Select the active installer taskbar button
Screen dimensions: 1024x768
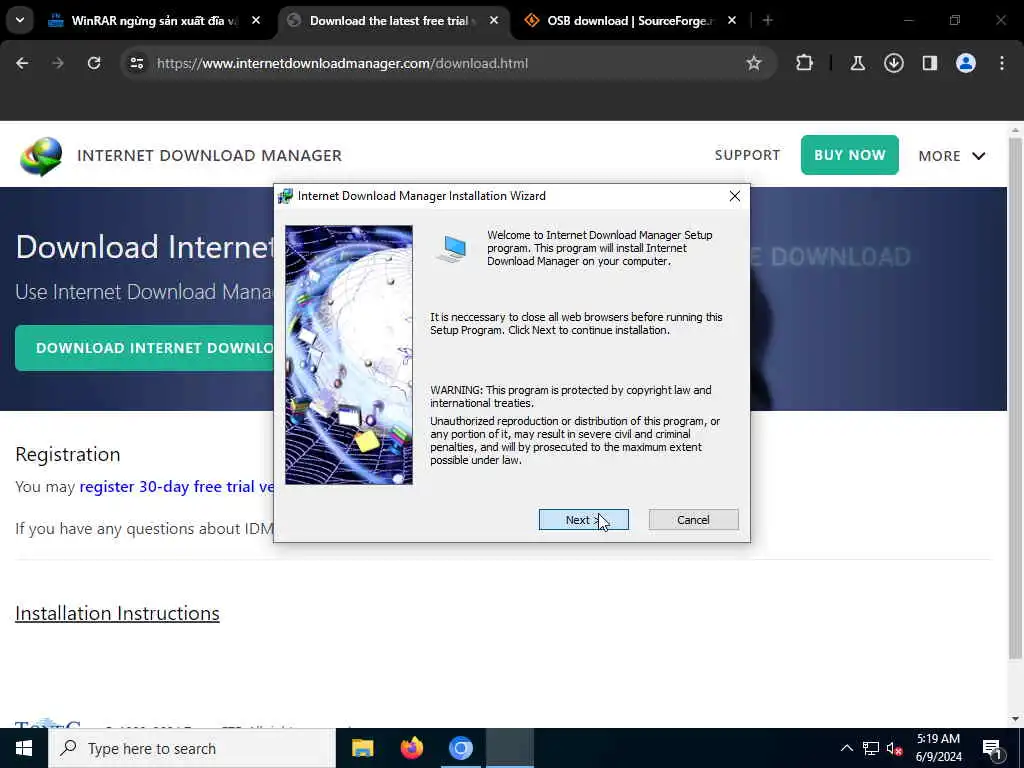(510, 748)
